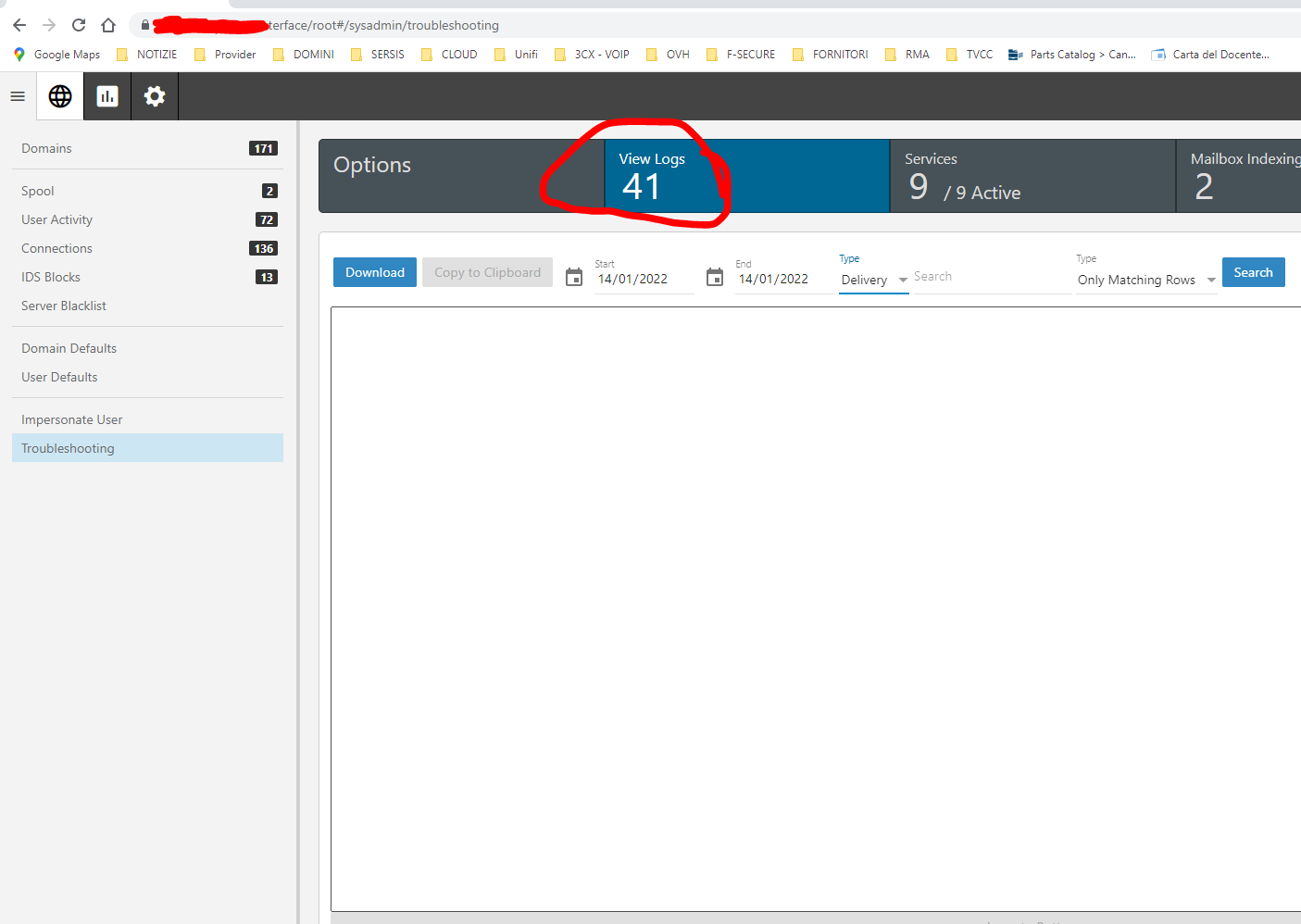Select IDS Blocks in the sidebar

51,277
